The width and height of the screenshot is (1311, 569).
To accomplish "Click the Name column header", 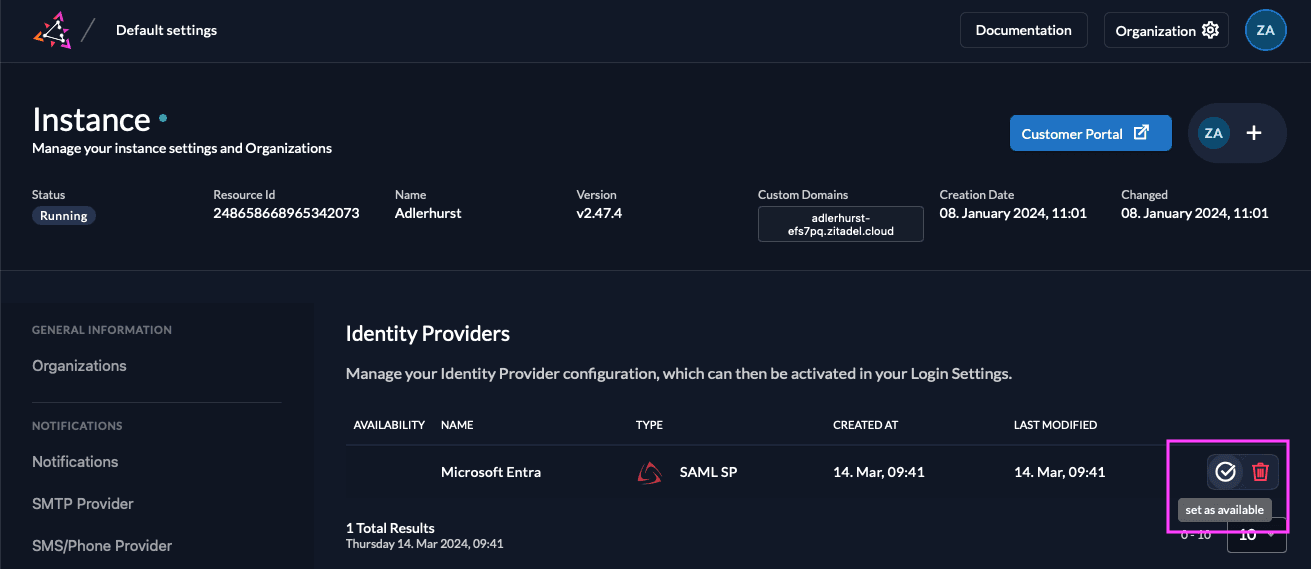I will 457,425.
